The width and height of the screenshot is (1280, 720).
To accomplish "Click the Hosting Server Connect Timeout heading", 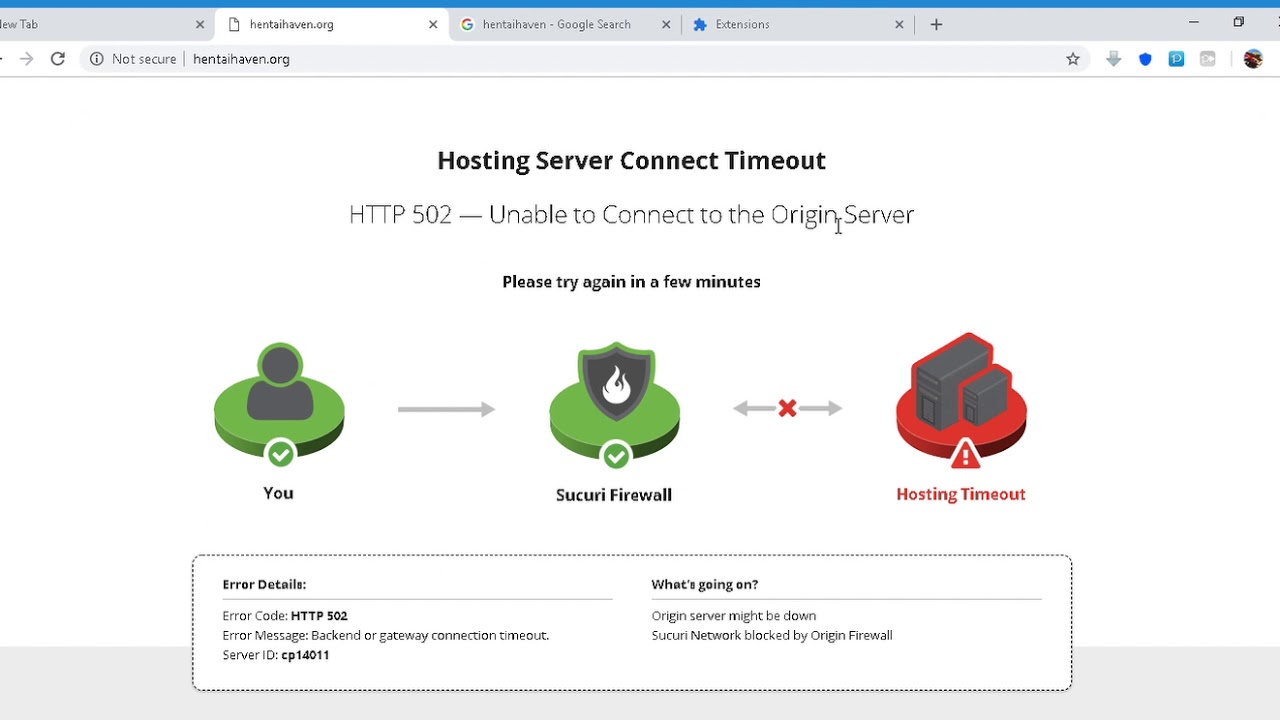I will click(631, 160).
